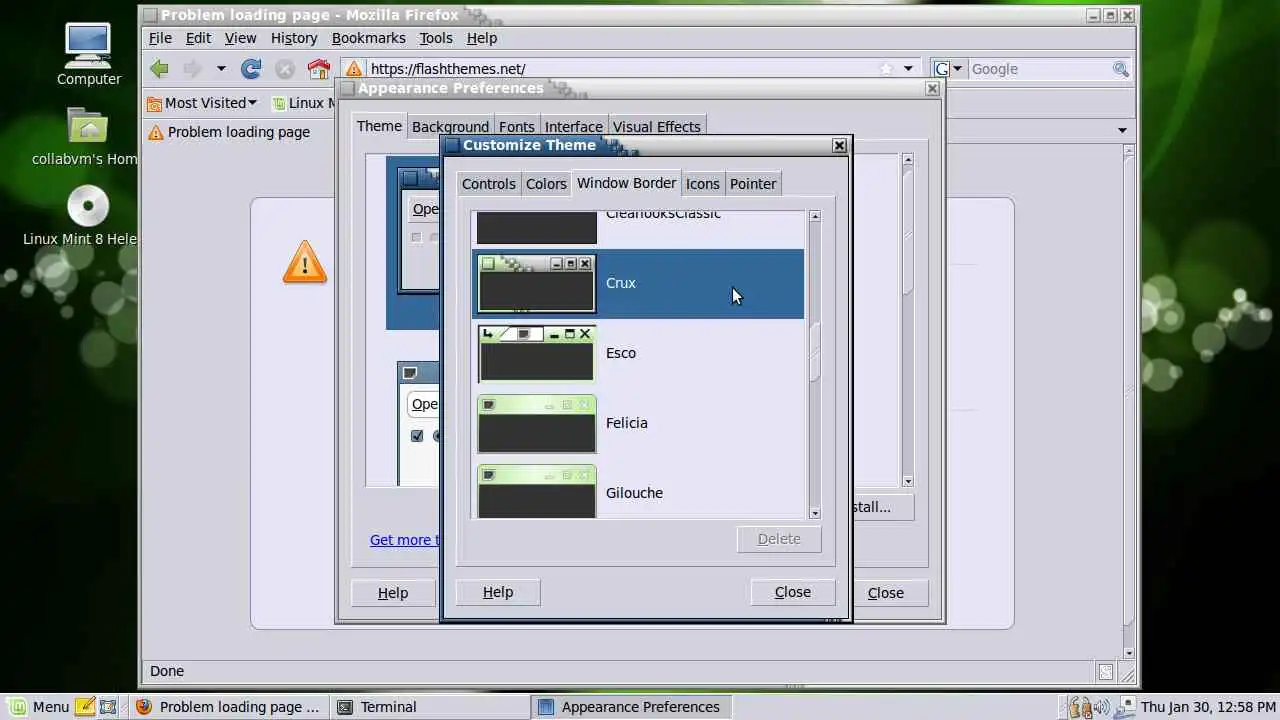
Task: Switch to the Pointer tab
Action: [x=752, y=184]
